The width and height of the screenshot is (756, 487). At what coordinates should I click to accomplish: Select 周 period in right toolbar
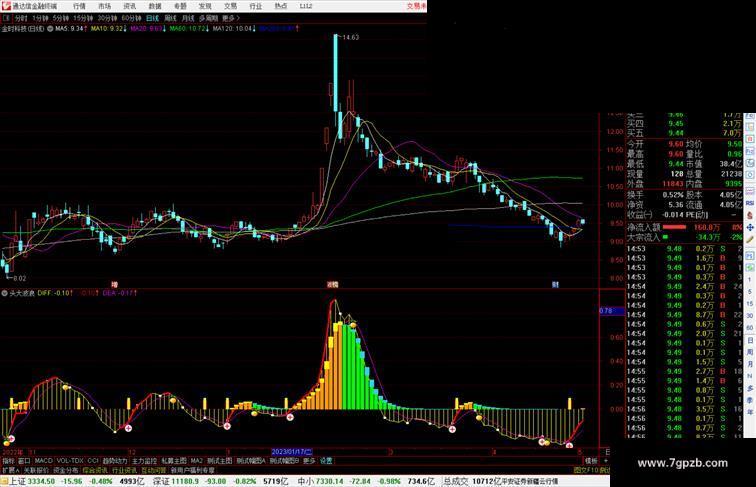[750, 352]
